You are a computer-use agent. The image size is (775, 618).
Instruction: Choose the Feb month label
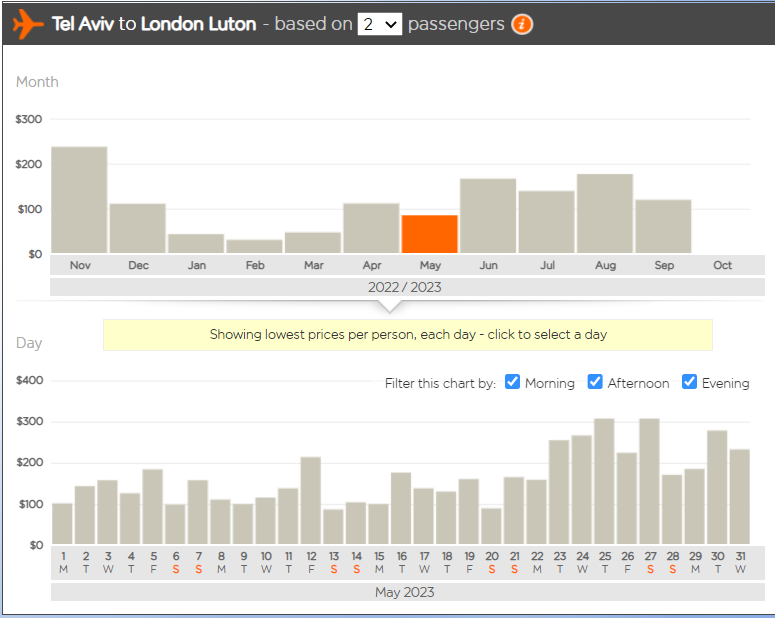[255, 265]
